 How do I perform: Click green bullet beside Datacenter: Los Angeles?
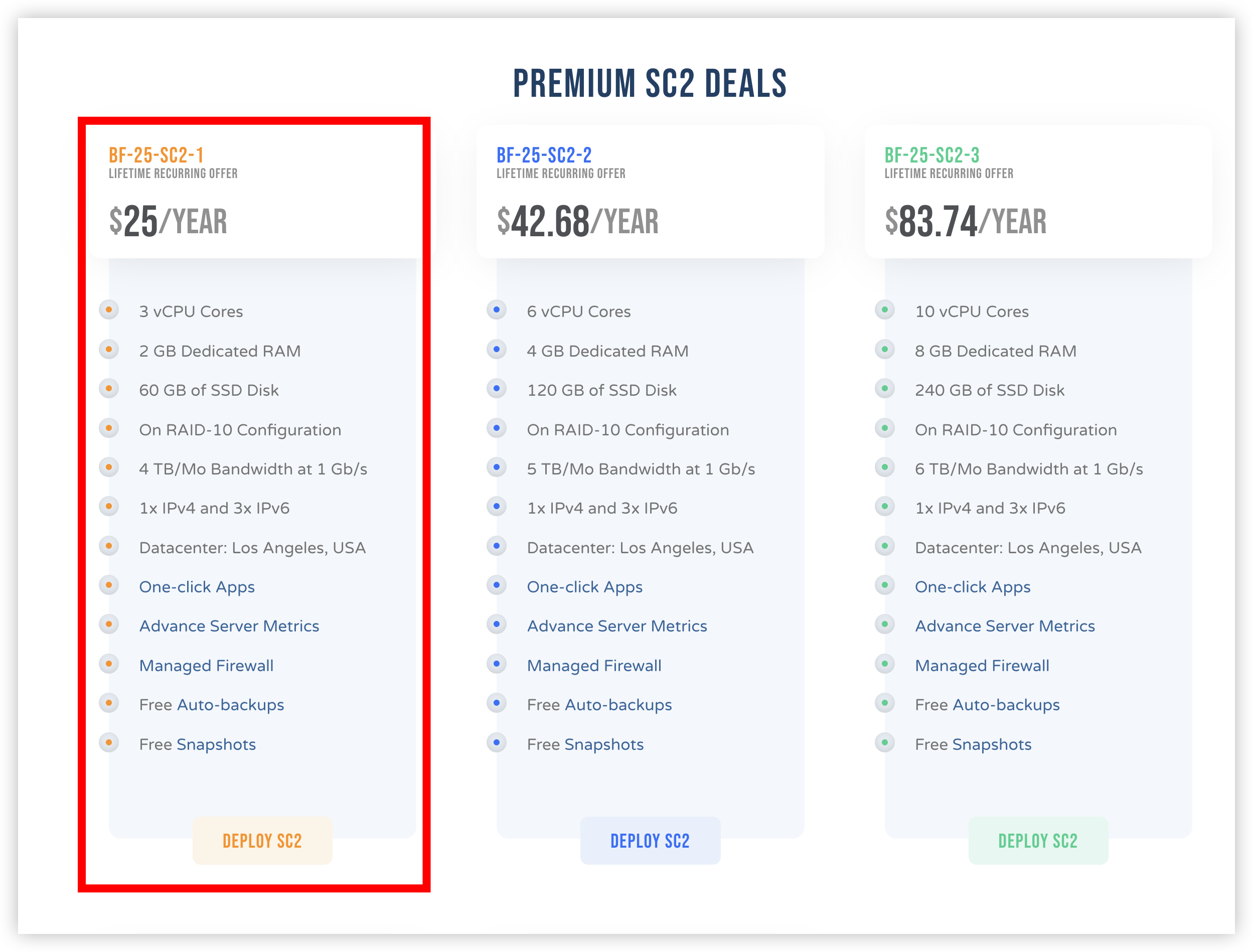coord(885,546)
